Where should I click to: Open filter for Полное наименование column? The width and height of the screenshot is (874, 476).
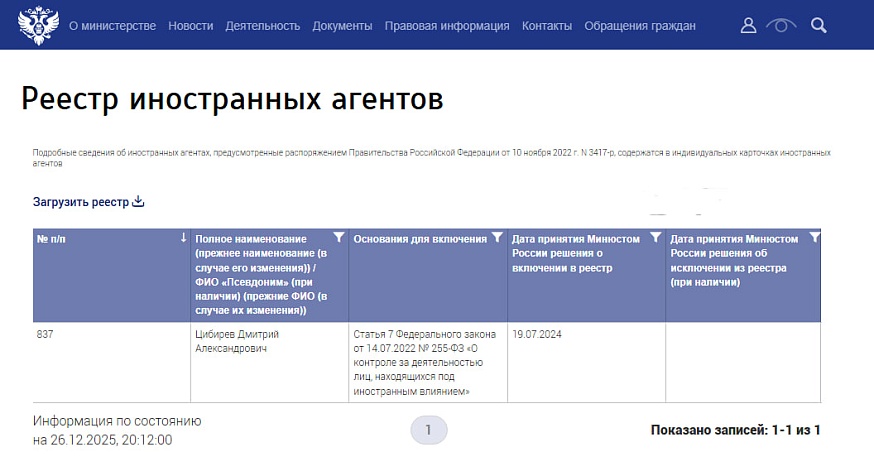(338, 237)
